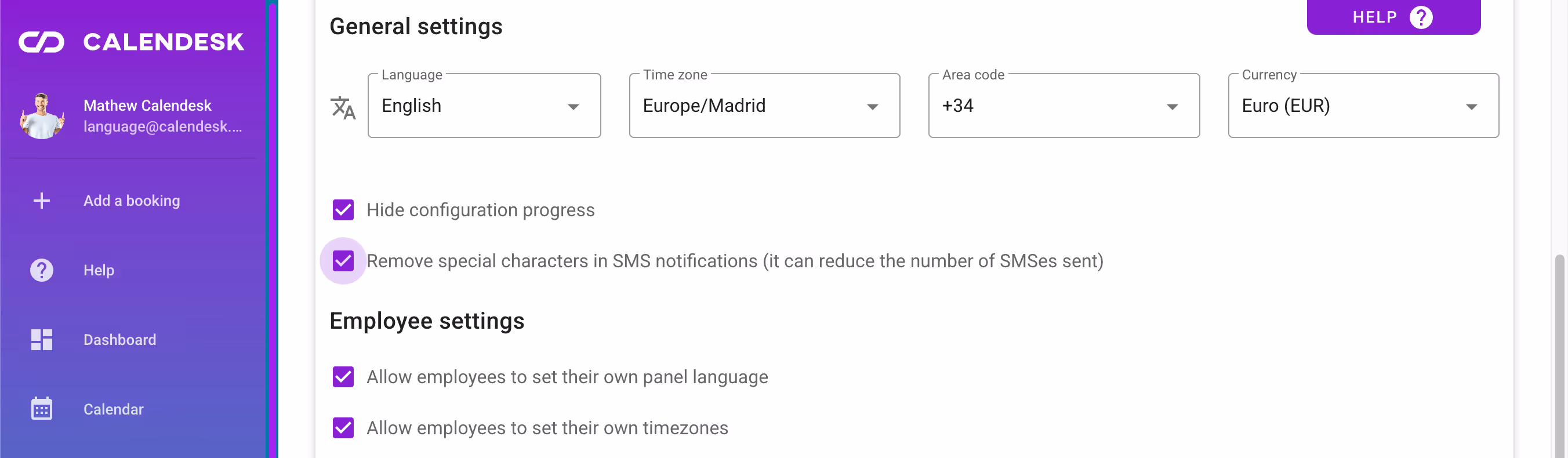Click the question mark icon beside Help
The width and height of the screenshot is (1568, 458).
coord(41,270)
